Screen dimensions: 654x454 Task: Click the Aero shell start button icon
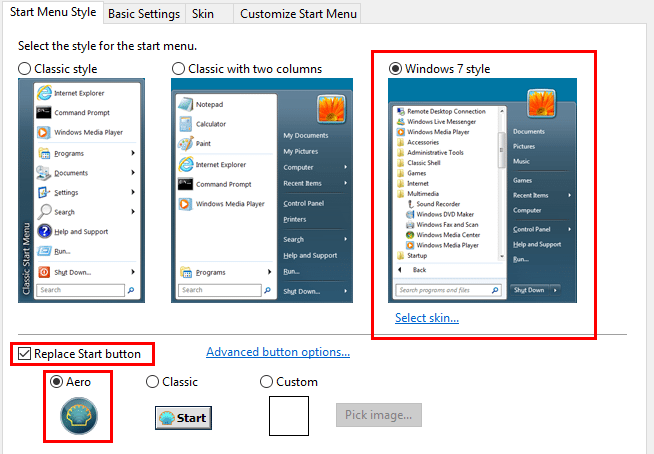tap(79, 416)
